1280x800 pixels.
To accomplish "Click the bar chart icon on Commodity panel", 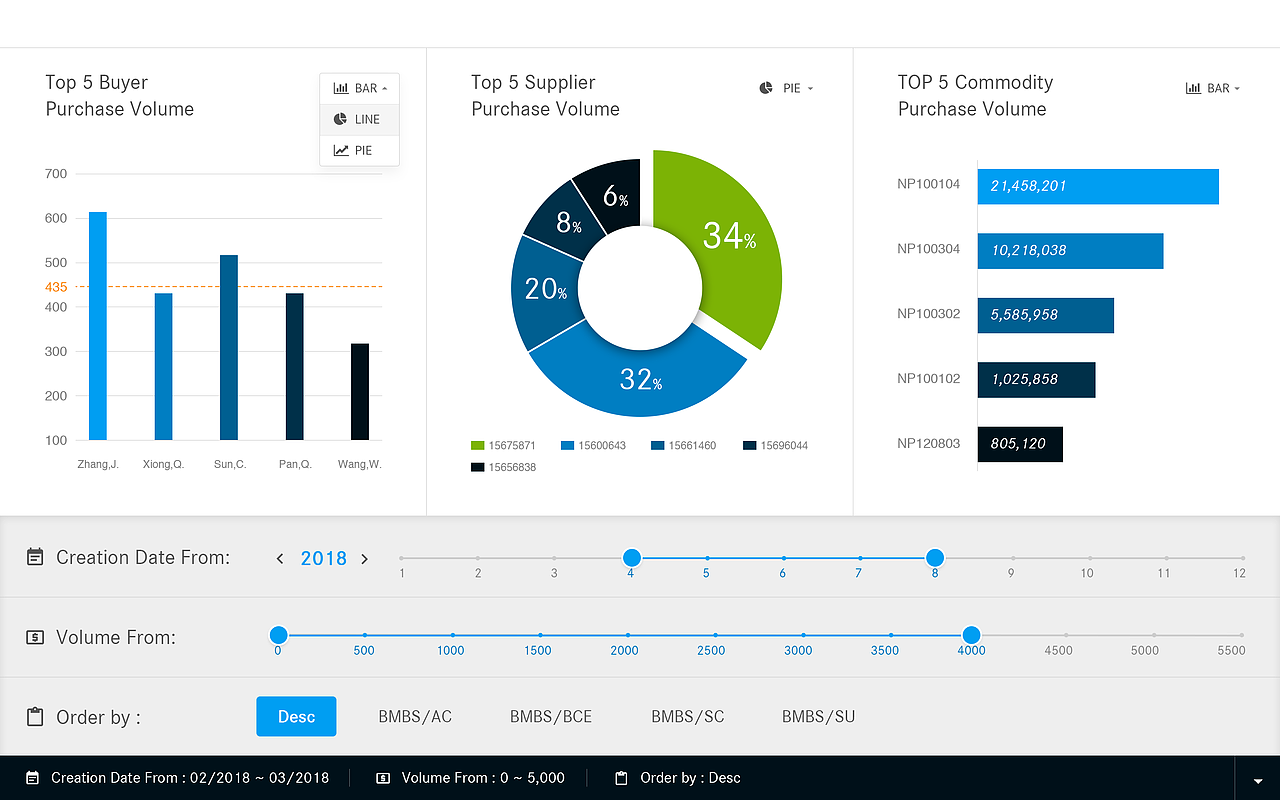I will [x=1193, y=88].
